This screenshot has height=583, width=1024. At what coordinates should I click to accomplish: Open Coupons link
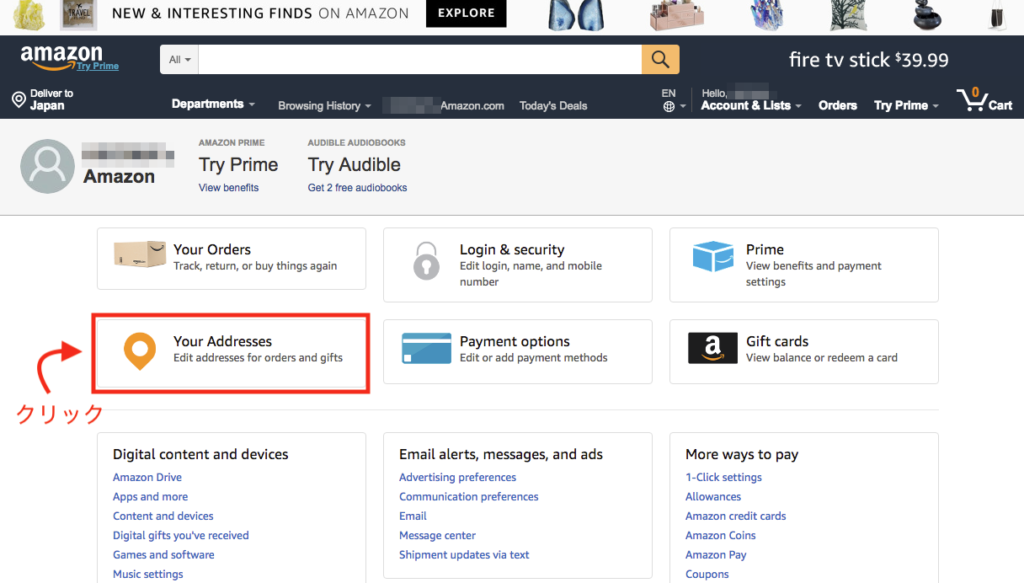pos(707,574)
